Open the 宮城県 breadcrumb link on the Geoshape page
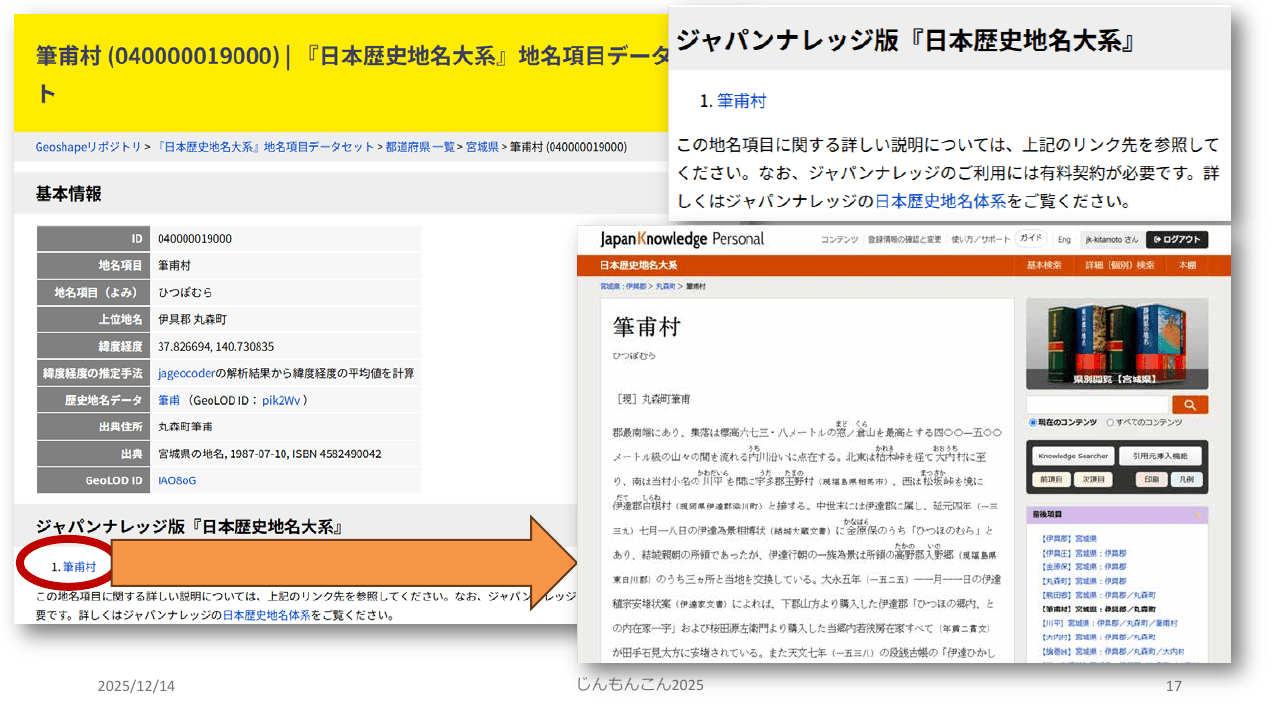The height and width of the screenshot is (720, 1280). (x=483, y=147)
